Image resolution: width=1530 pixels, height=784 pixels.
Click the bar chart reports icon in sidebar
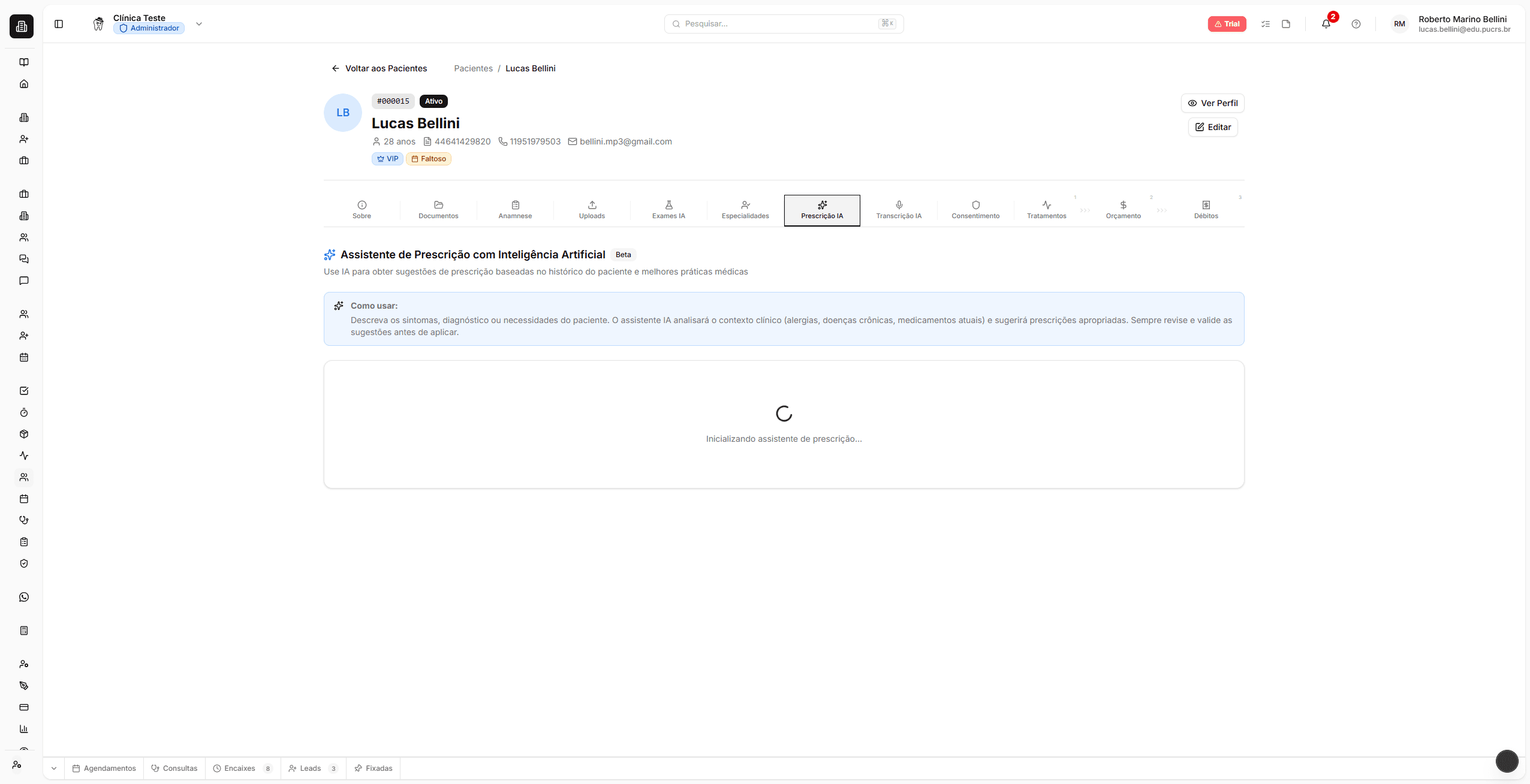point(24,729)
